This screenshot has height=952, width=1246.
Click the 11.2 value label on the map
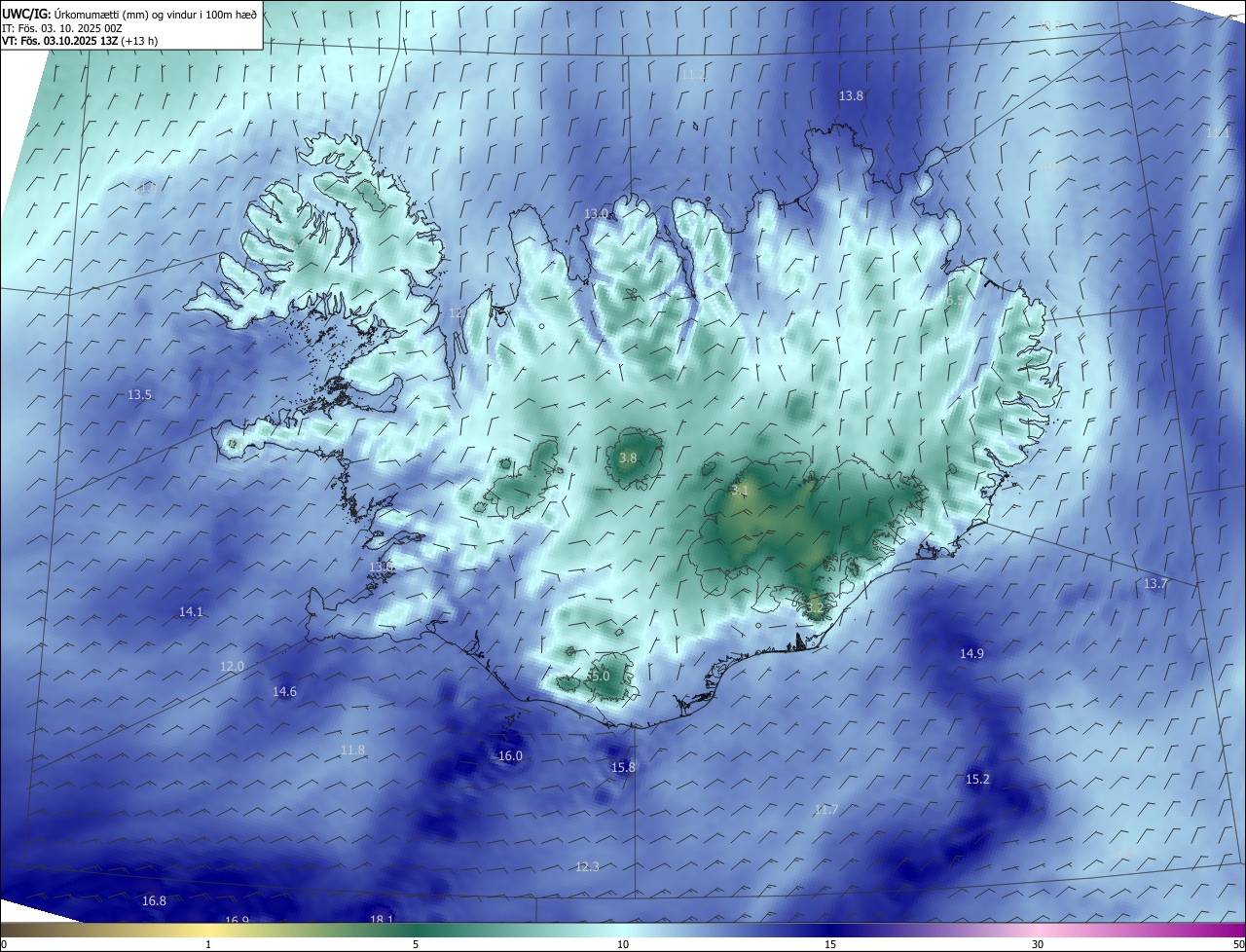693,74
